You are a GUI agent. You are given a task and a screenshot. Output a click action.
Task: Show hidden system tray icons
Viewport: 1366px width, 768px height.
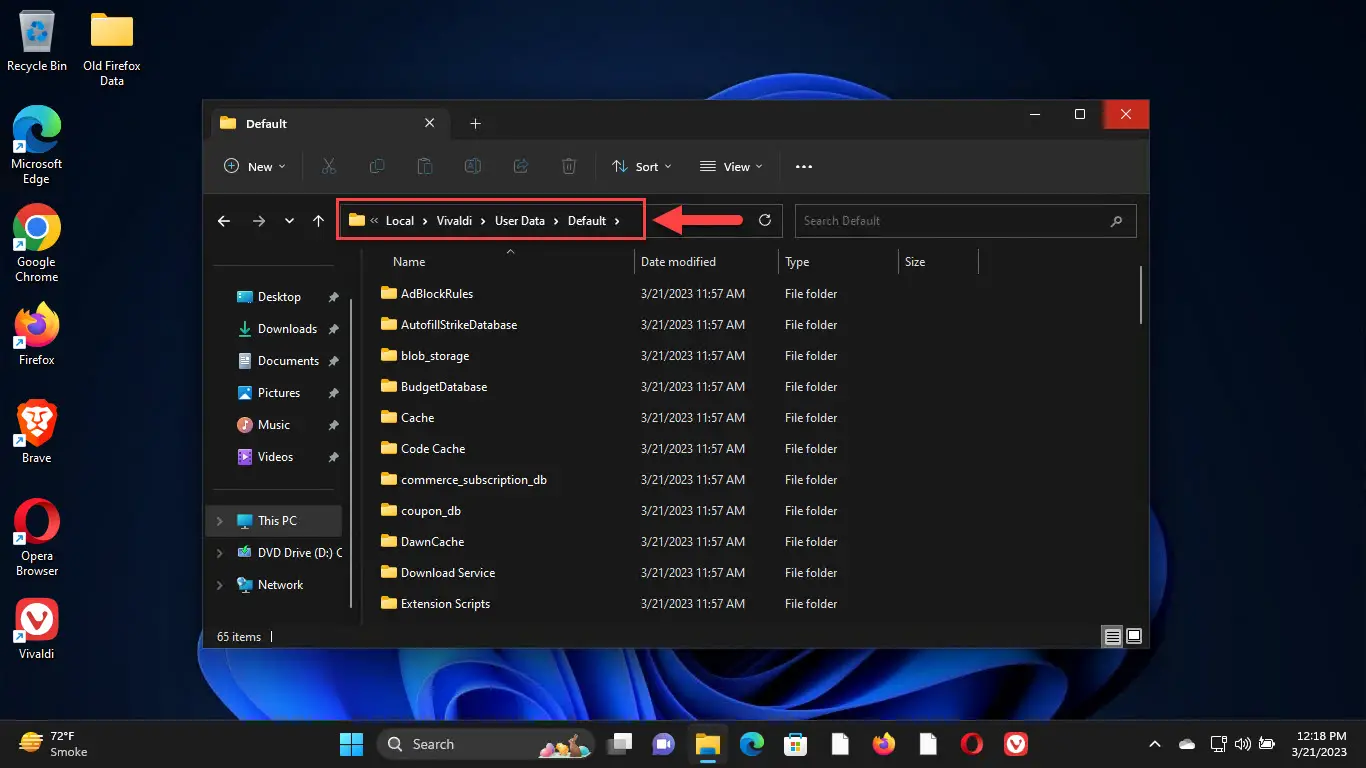(x=1155, y=744)
